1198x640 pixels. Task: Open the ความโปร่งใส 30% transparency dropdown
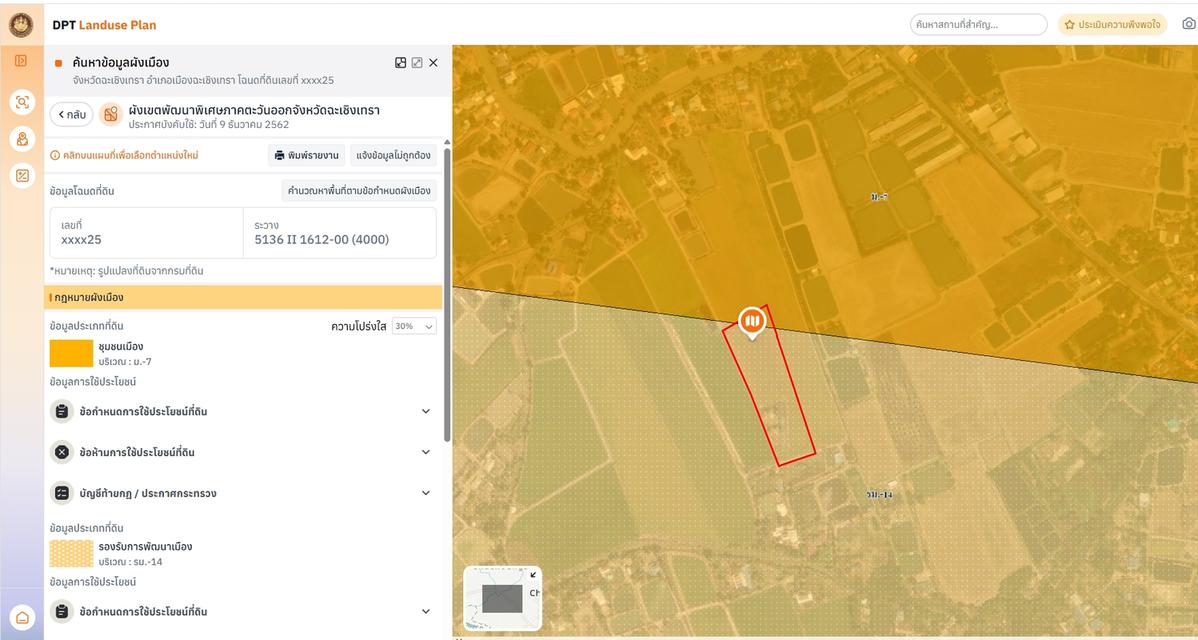[414, 326]
